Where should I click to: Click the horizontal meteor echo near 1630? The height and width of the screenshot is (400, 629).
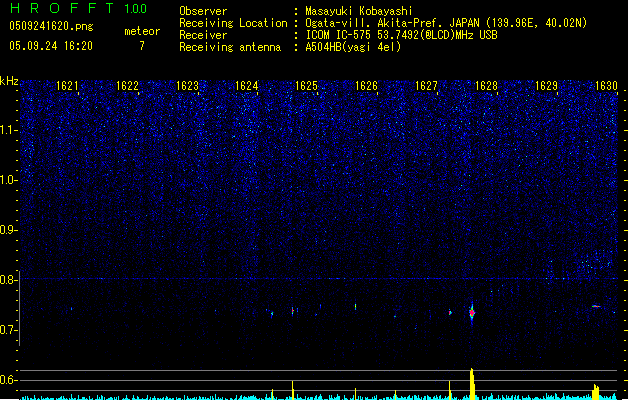(596, 307)
